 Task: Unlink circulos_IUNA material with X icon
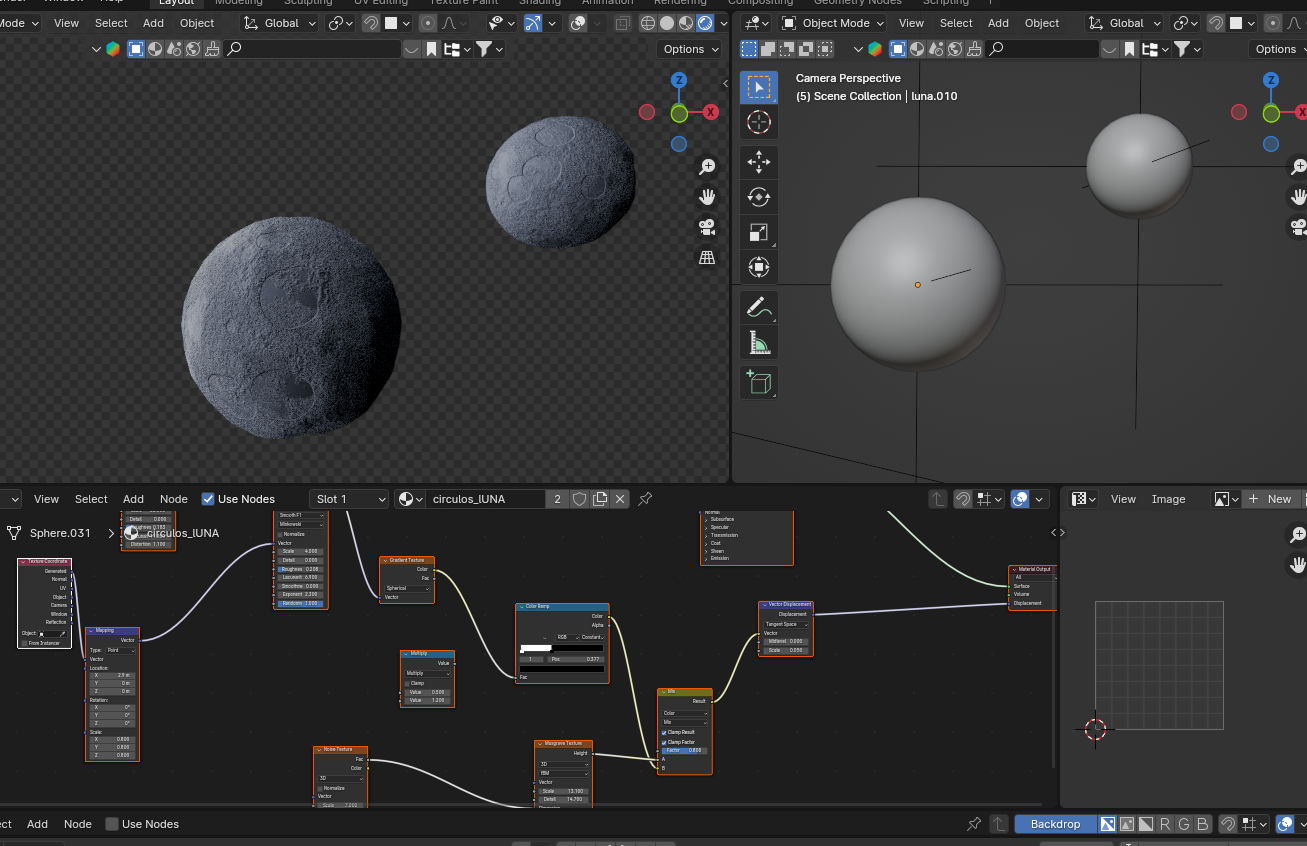click(x=620, y=499)
